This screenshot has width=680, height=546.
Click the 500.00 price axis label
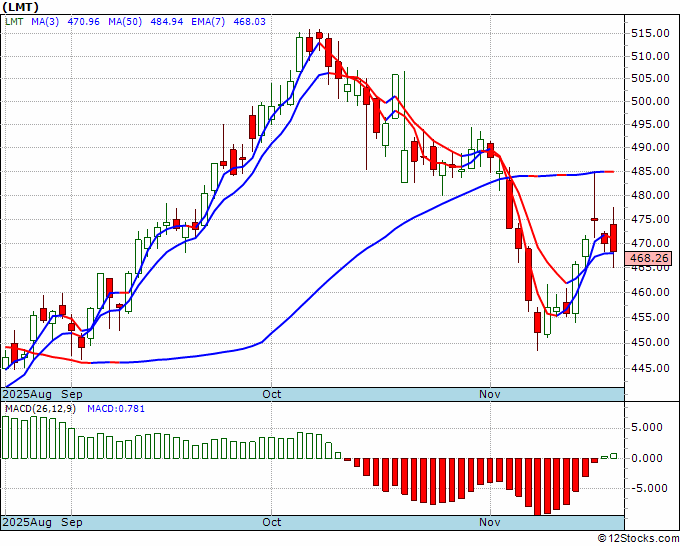pyautogui.click(x=649, y=101)
